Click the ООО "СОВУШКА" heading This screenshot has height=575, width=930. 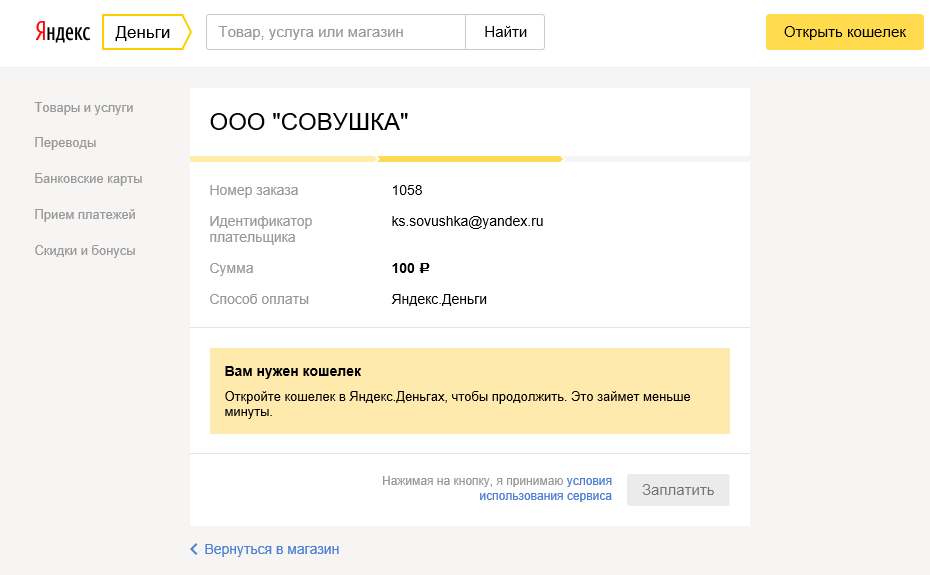(x=309, y=122)
